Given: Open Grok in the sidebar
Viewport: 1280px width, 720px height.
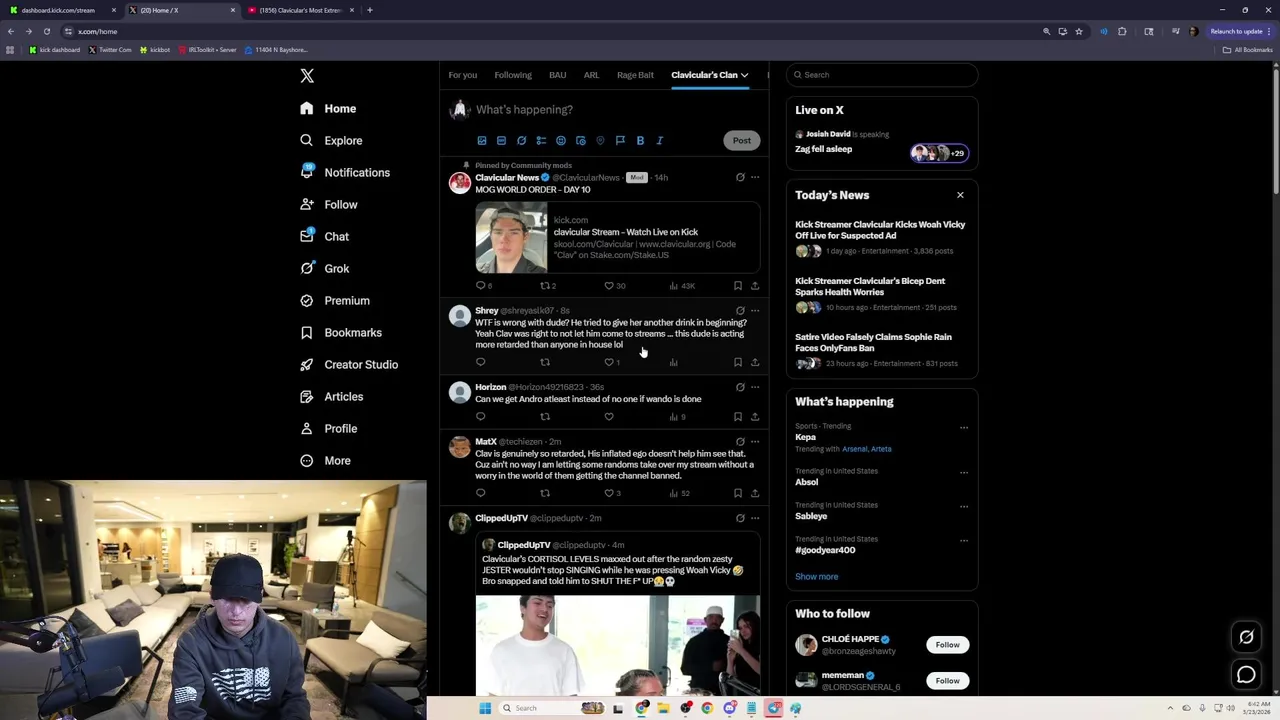Looking at the screenshot, I should (x=324, y=268).
